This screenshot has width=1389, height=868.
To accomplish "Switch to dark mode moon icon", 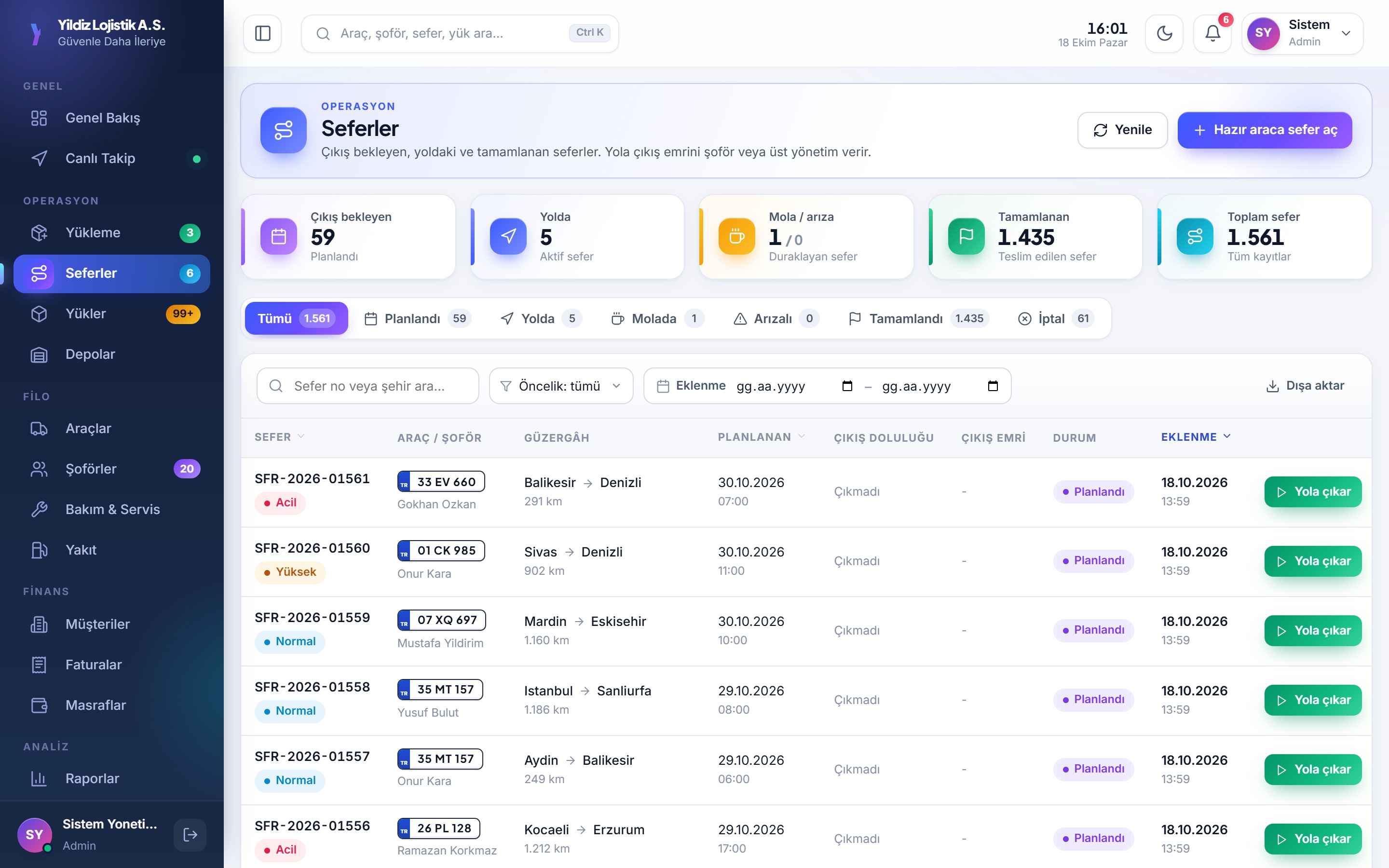I will tap(1164, 33).
